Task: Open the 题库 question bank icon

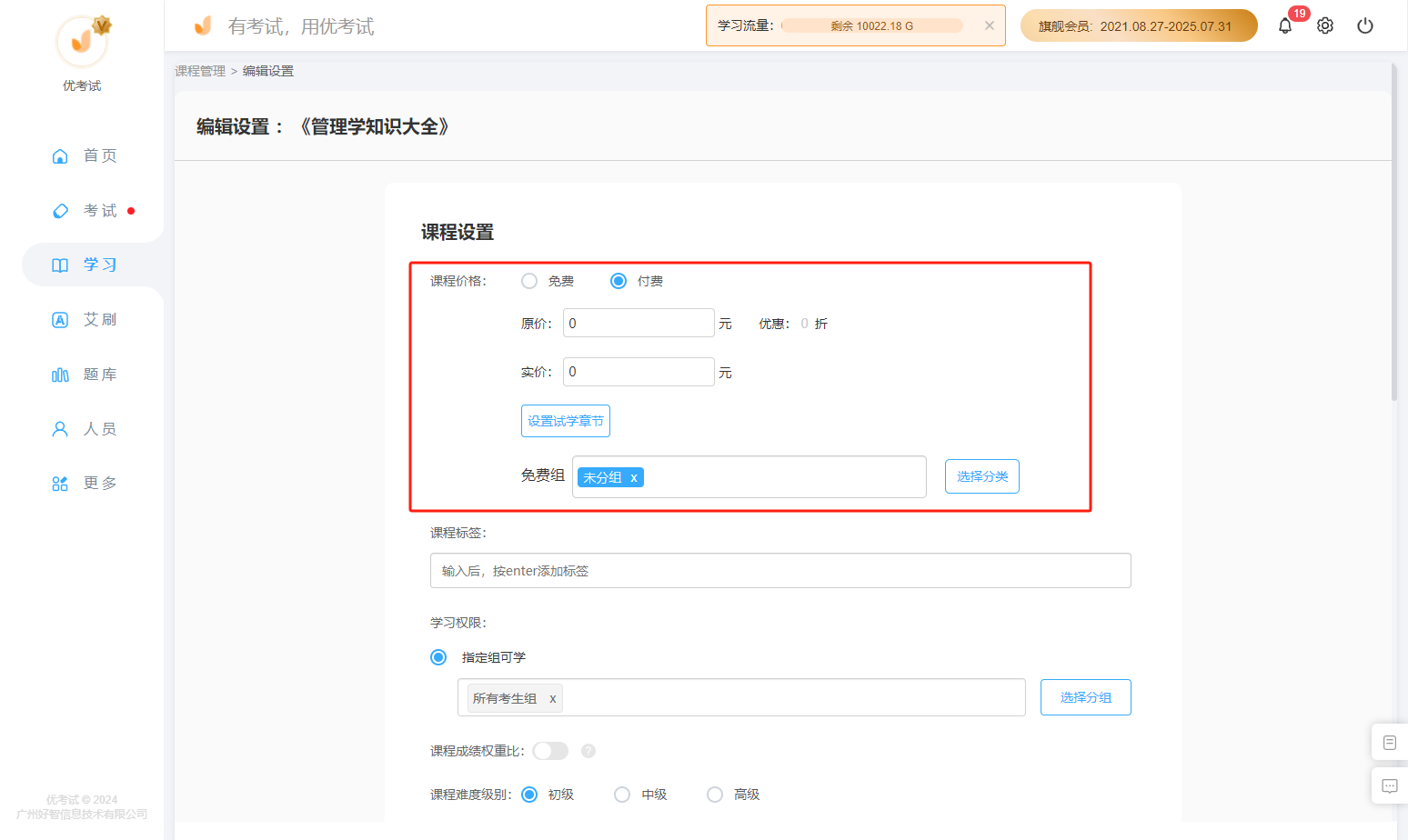Action: point(60,375)
